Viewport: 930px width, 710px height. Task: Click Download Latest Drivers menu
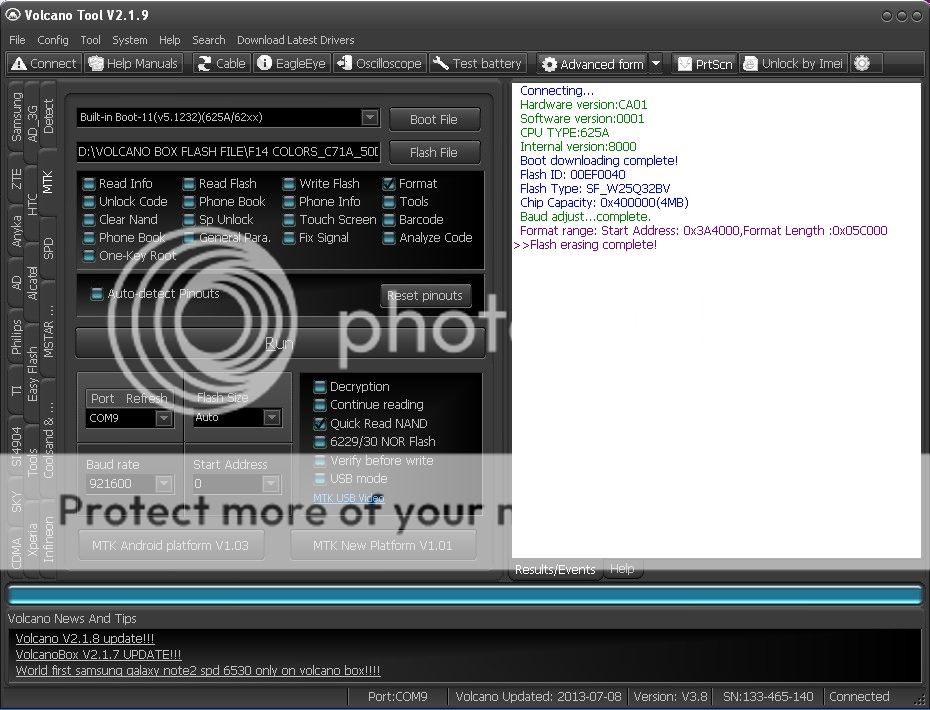pyautogui.click(x=295, y=40)
